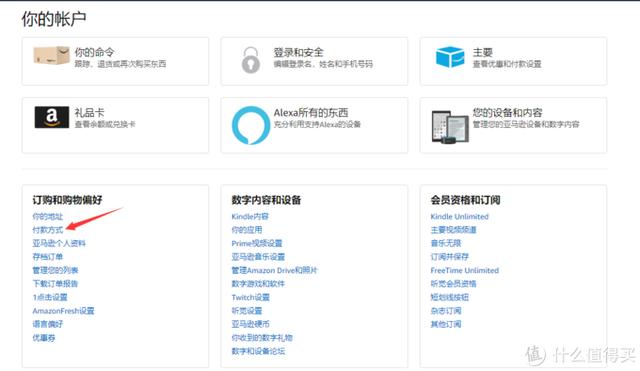Click the Kindle devices icon

point(450,127)
